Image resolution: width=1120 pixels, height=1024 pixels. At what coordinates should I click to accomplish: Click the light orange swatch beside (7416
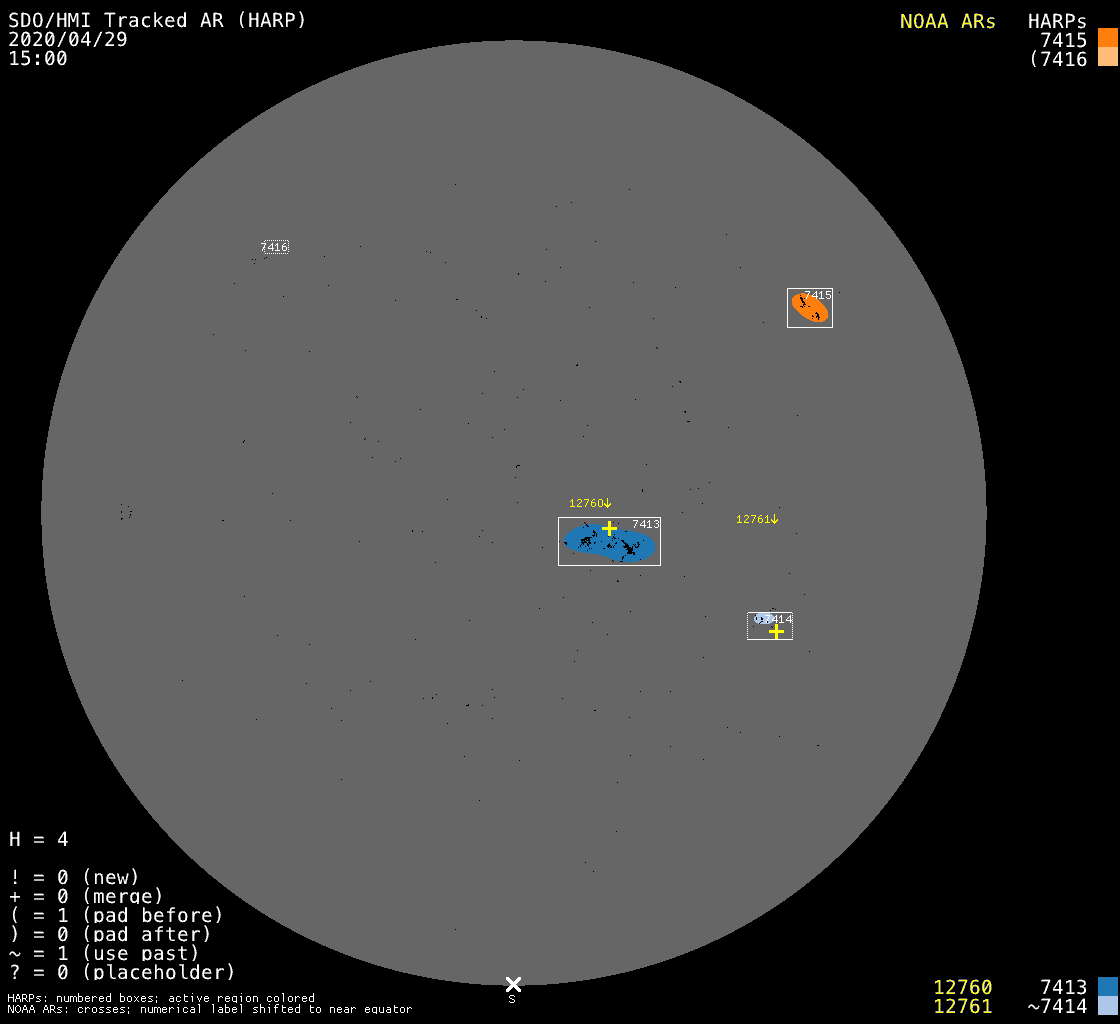point(1107,57)
